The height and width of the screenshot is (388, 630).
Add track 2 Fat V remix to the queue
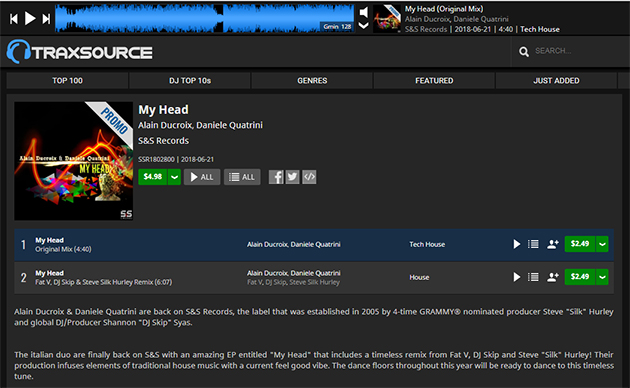[x=533, y=277]
